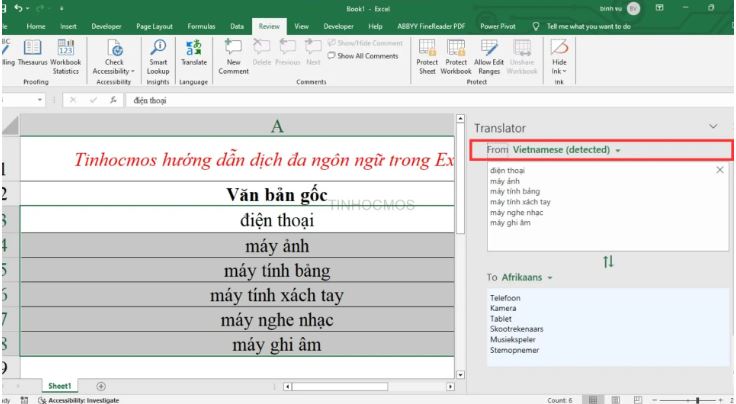Image resolution: width=736 pixels, height=404 pixels.
Task: Click Accessibility: Investigate in status bar
Action: pos(79,400)
